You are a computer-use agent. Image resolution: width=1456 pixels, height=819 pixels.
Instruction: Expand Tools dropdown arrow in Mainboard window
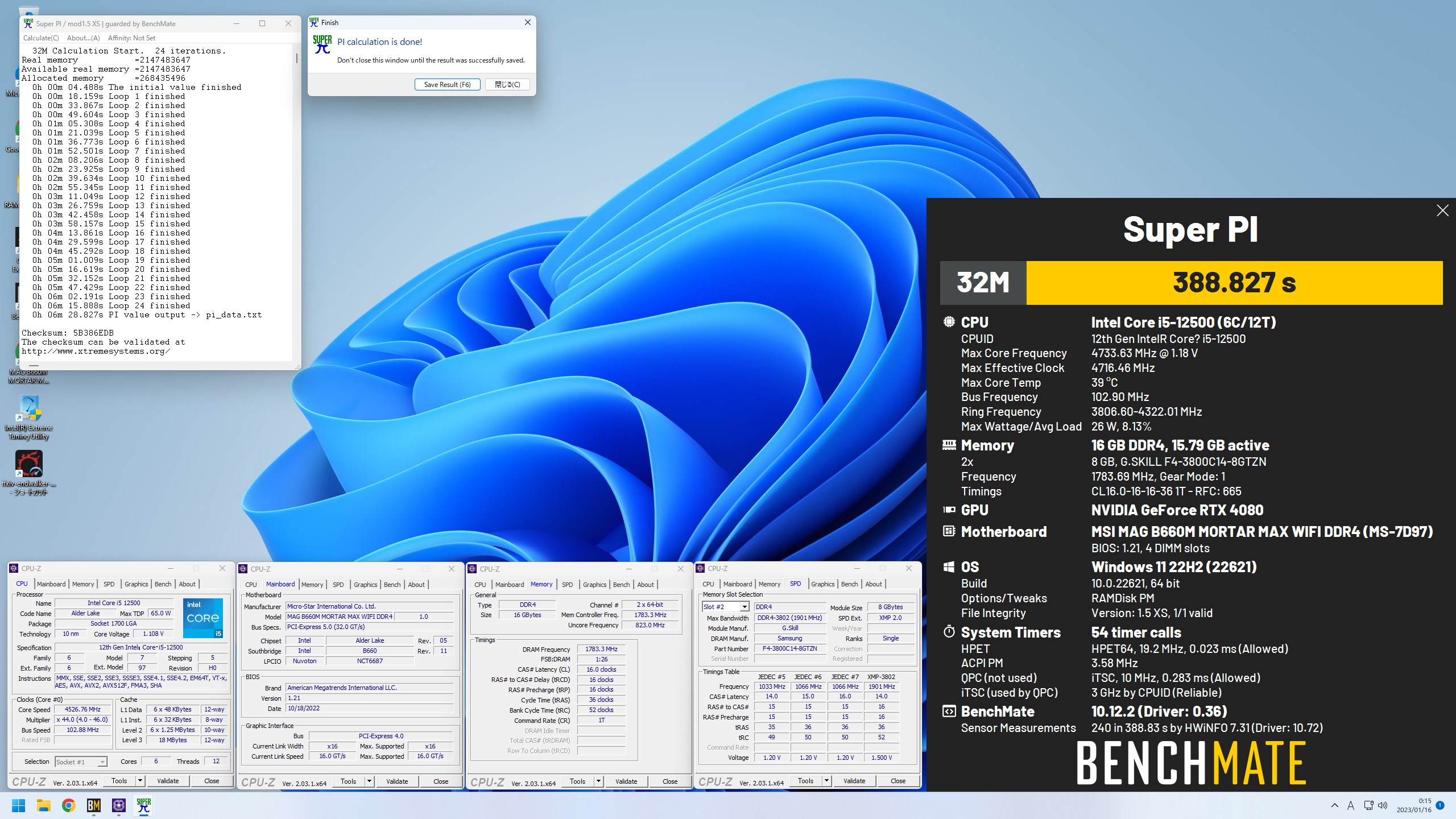[x=369, y=781]
